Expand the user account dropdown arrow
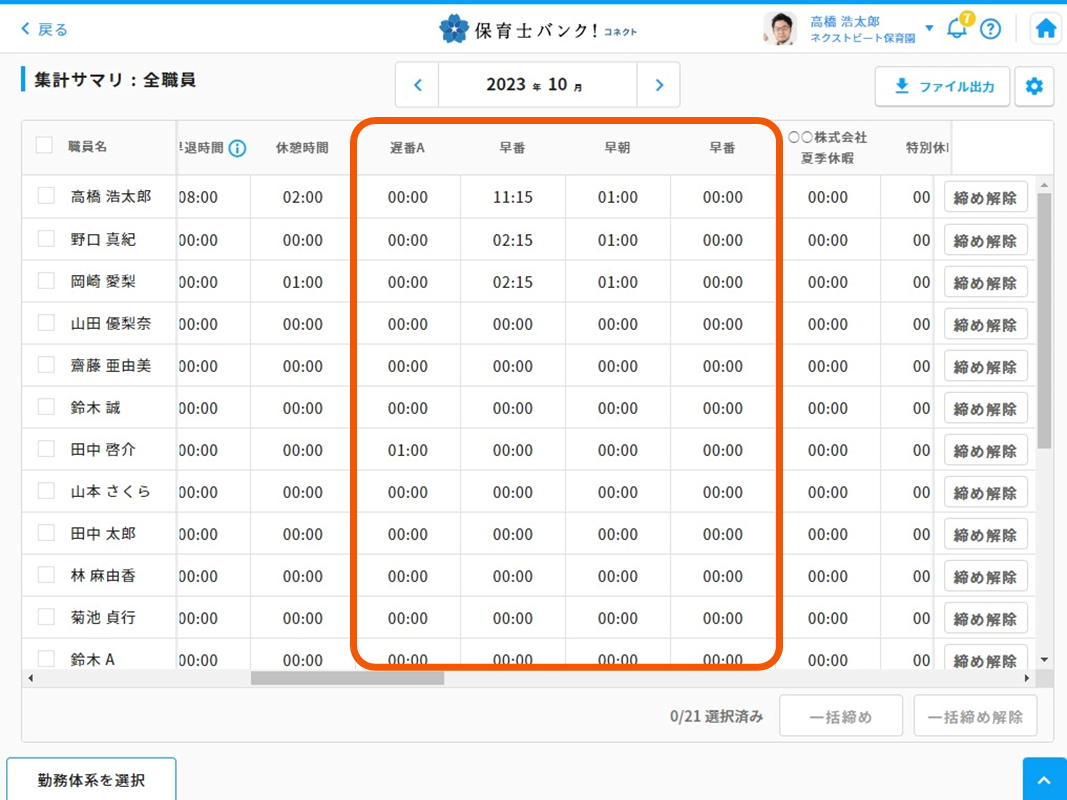This screenshot has width=1067, height=800. click(929, 28)
